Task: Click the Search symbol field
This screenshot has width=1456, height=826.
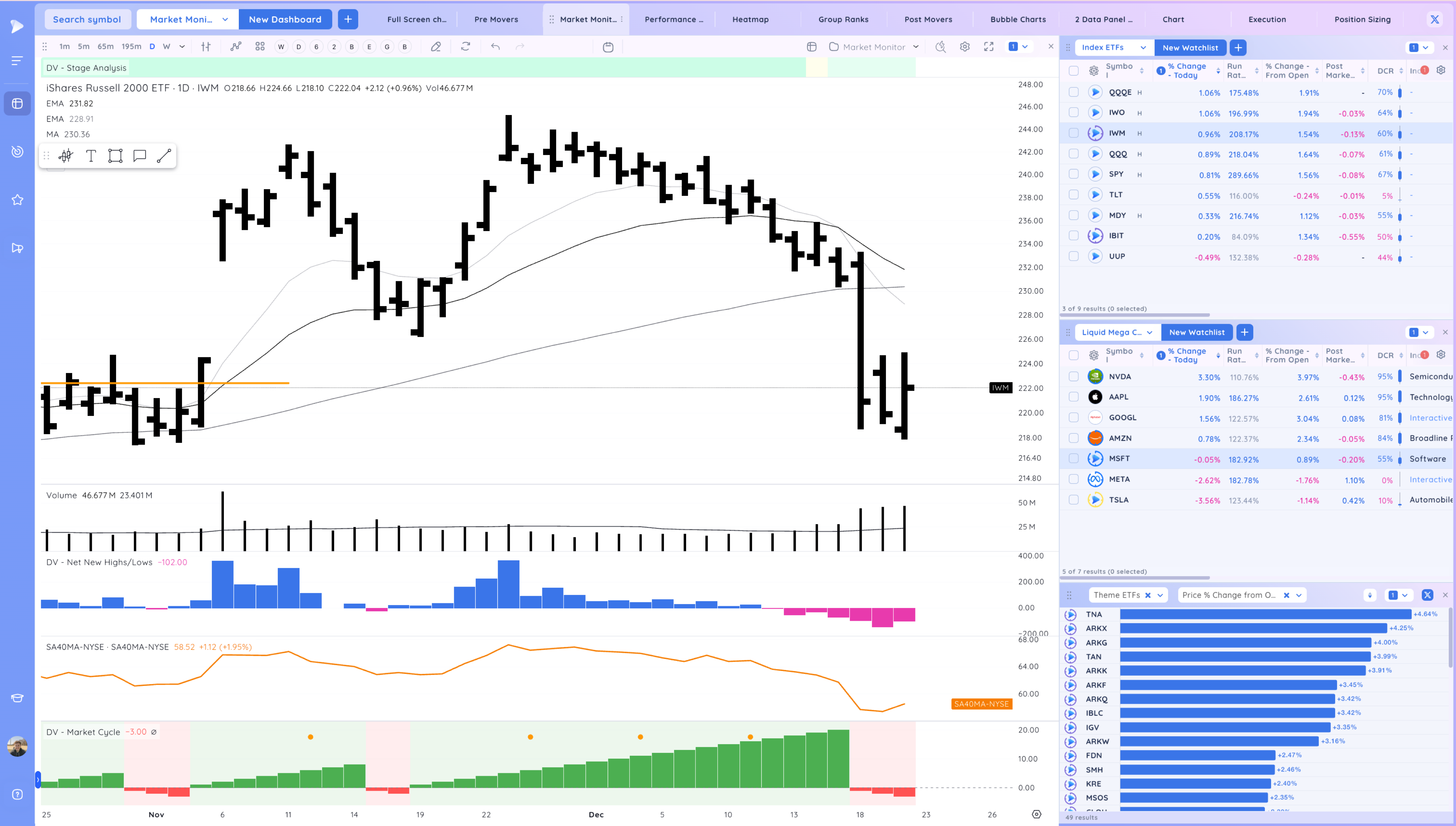Action: click(x=87, y=19)
